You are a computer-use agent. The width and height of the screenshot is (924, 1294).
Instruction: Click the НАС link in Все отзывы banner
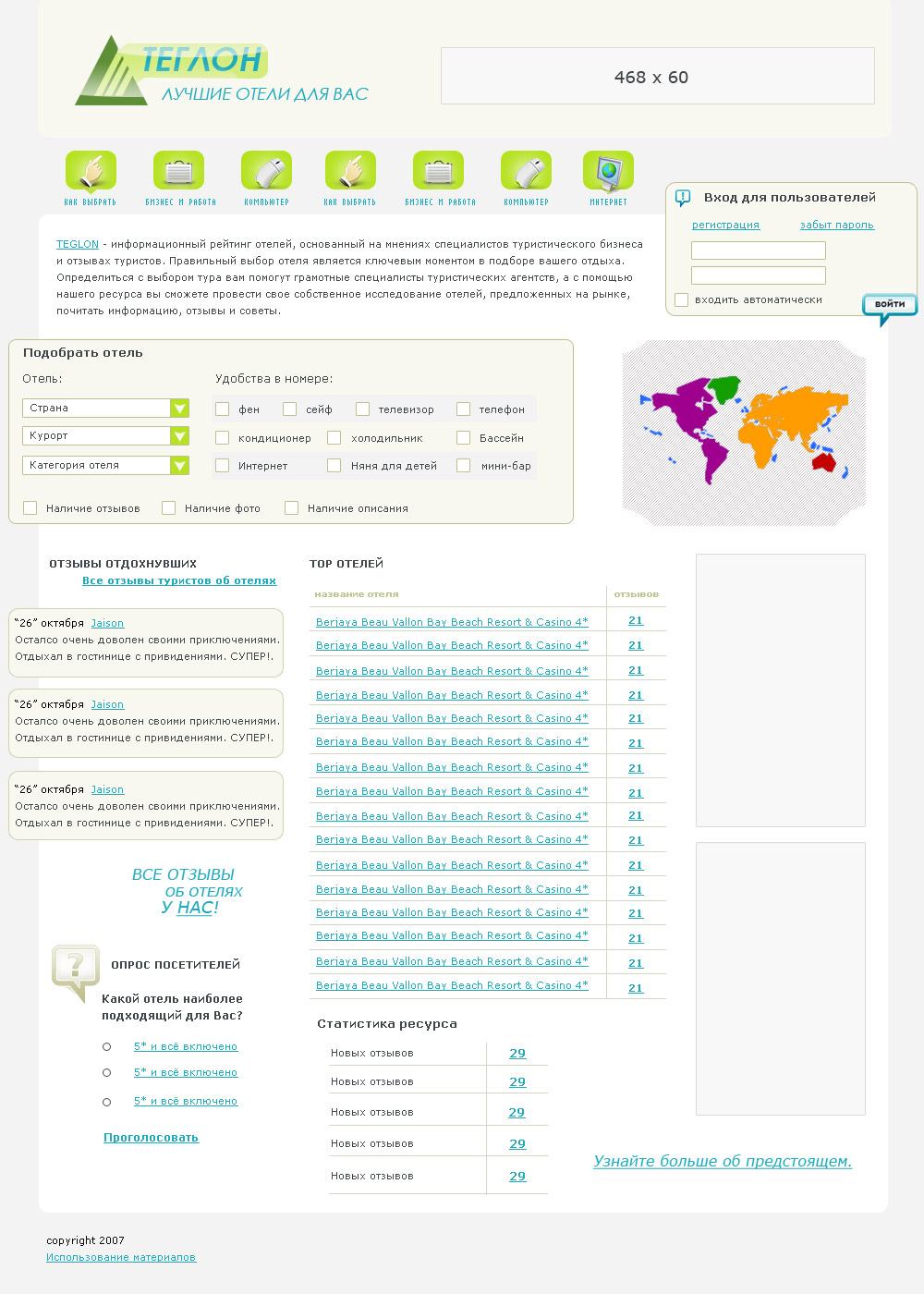pos(195,909)
